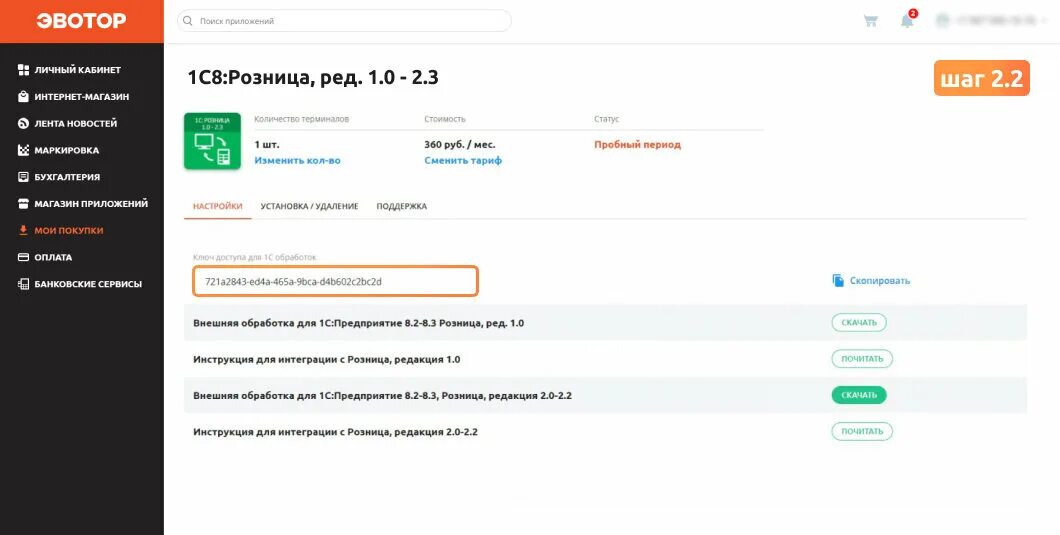
Task: Click the Банковские сервисы icon
Action: [x=23, y=284]
